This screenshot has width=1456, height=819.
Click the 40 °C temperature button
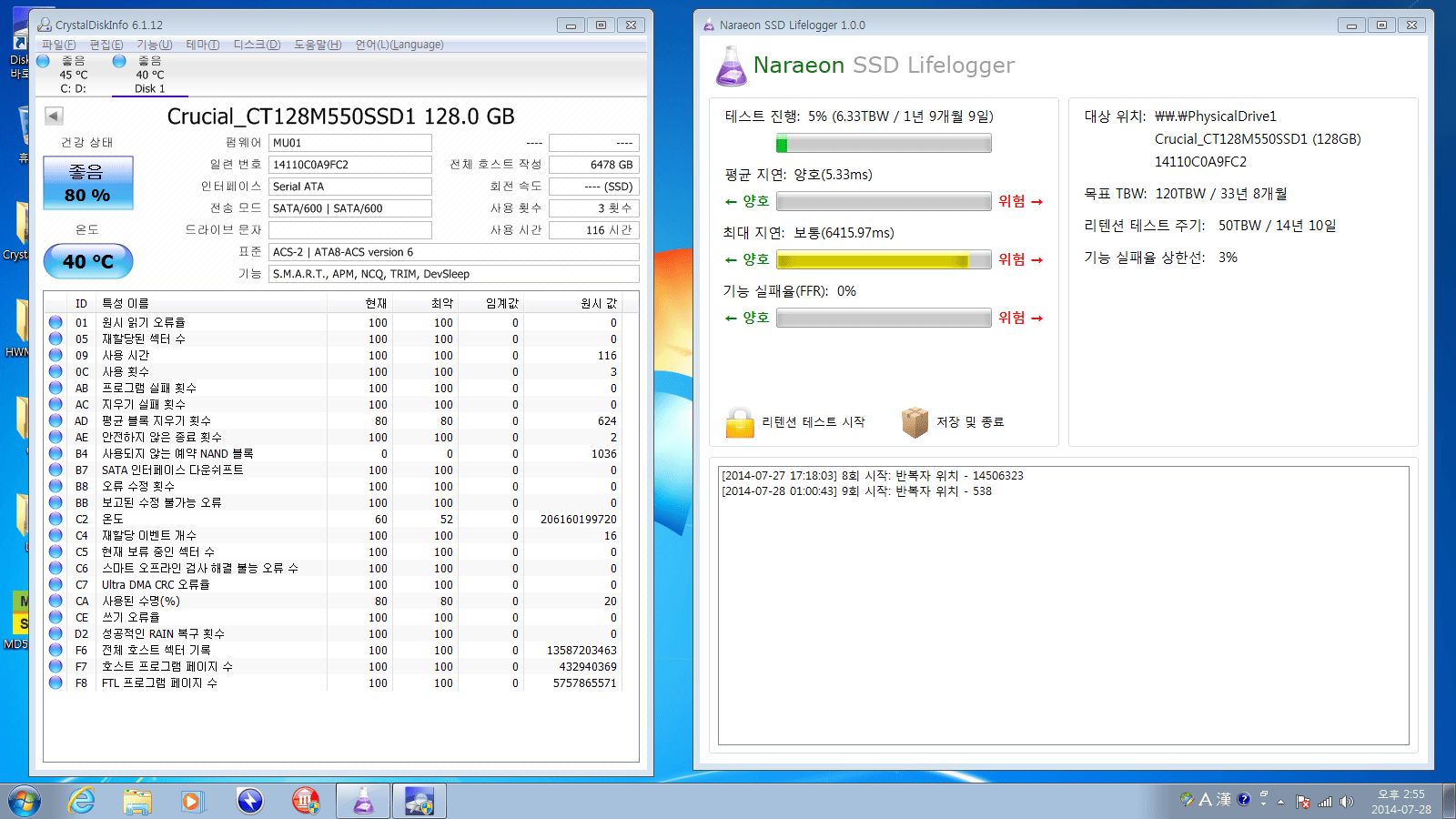click(x=88, y=261)
